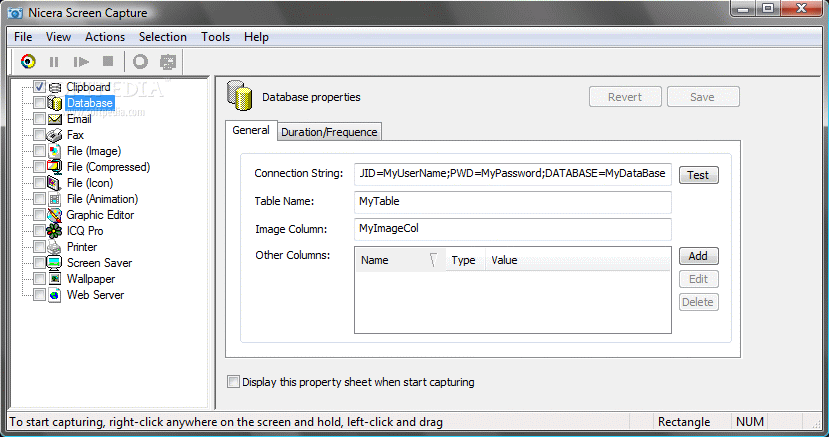Click the Web Server globe icon

[x=55, y=295]
